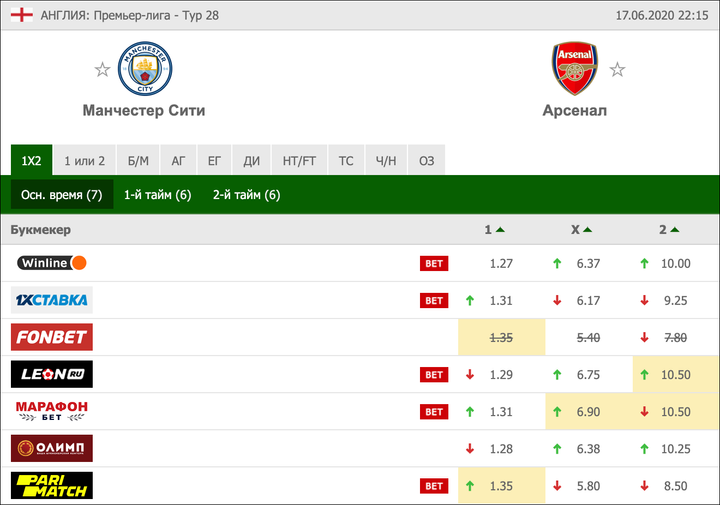Click the highlighted 6.90 draw odds for Marathon
This screenshot has width=720, height=505.
click(588, 412)
